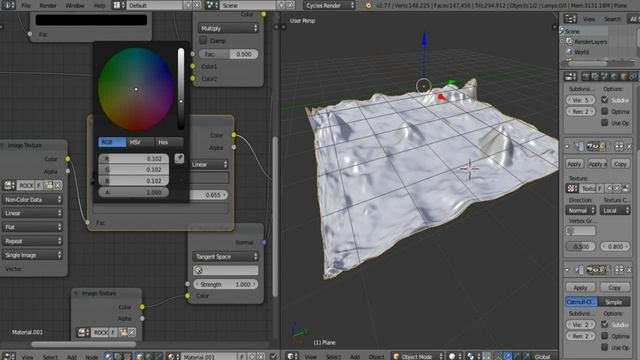The image size is (640, 360).
Task: Select shader node tree type icon
Action: 108,356
